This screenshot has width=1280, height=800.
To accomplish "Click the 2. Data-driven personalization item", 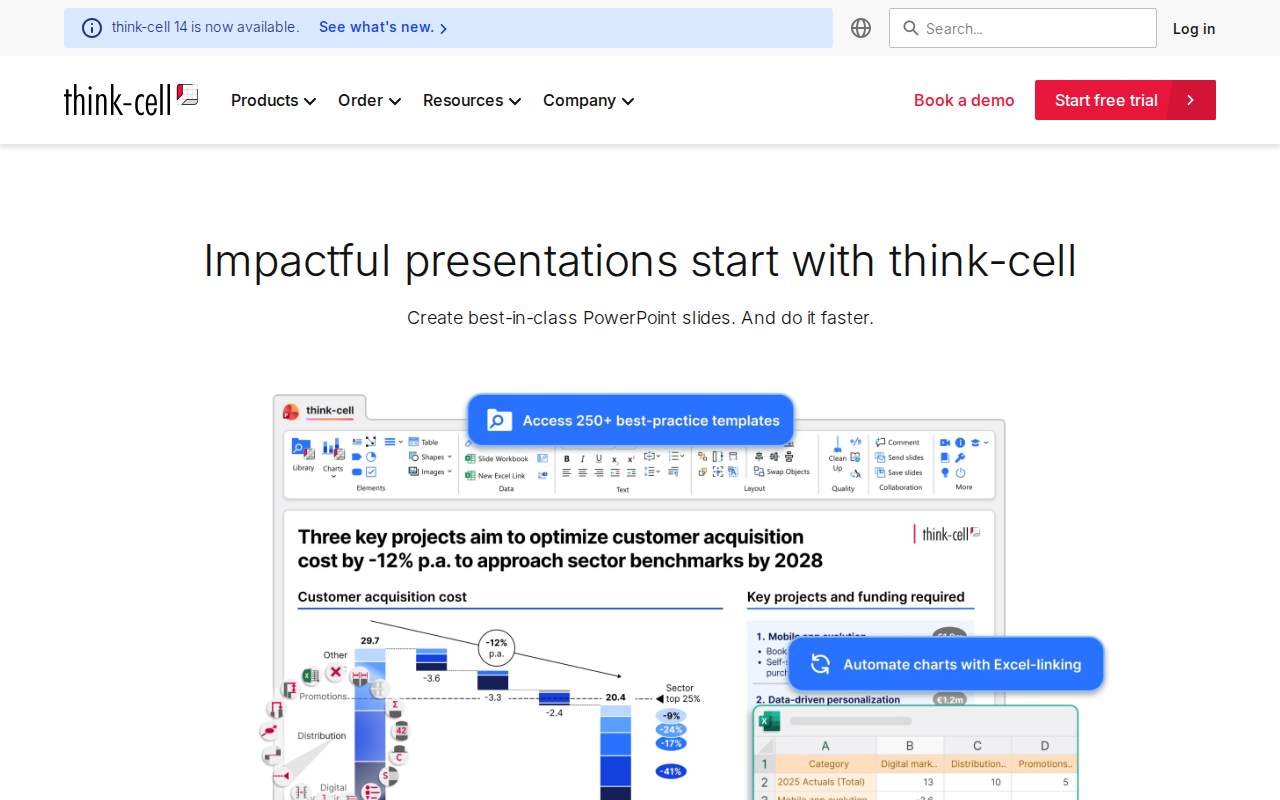I will click(828, 700).
